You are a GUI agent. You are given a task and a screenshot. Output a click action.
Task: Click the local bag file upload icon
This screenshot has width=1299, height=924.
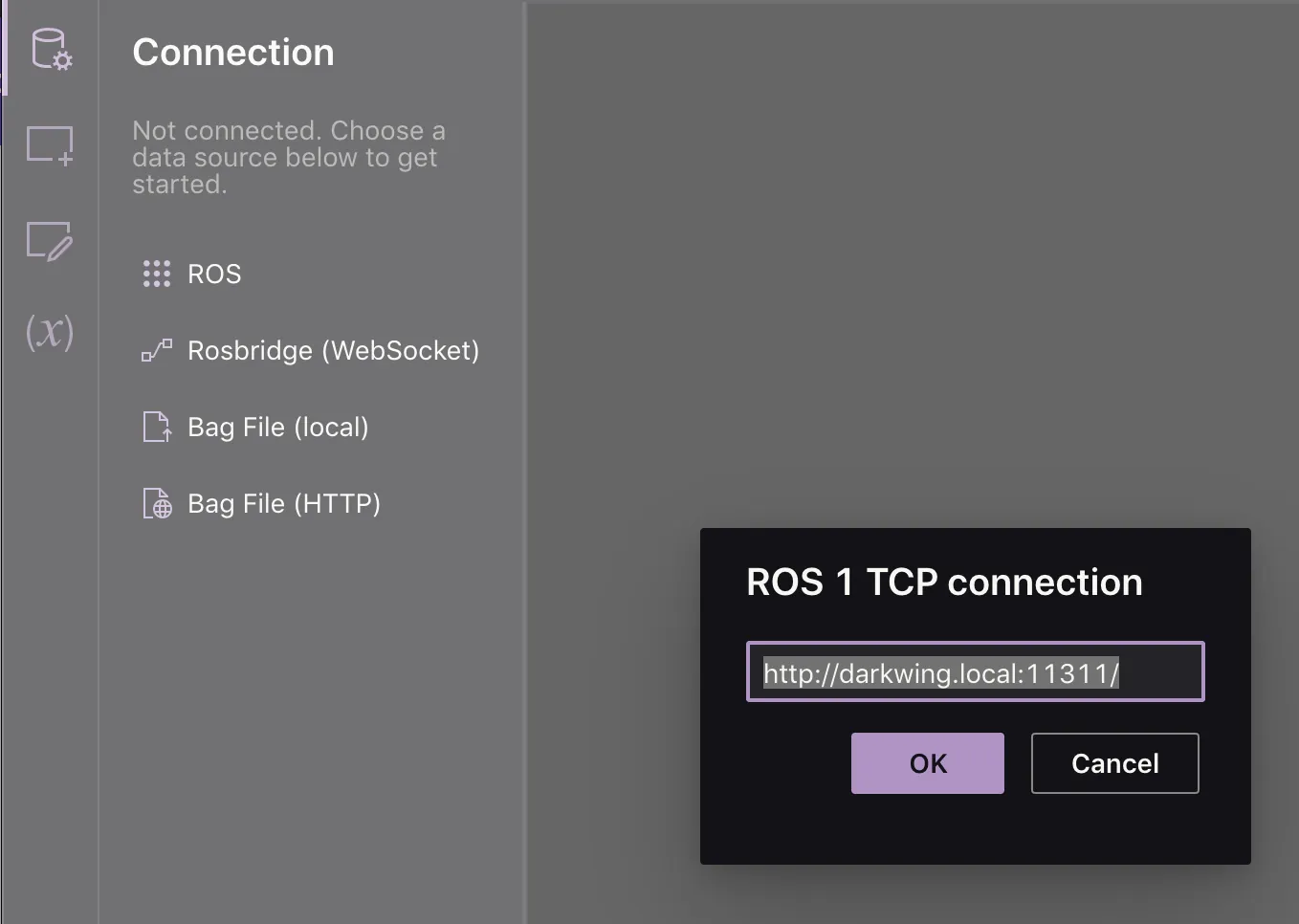point(156,427)
